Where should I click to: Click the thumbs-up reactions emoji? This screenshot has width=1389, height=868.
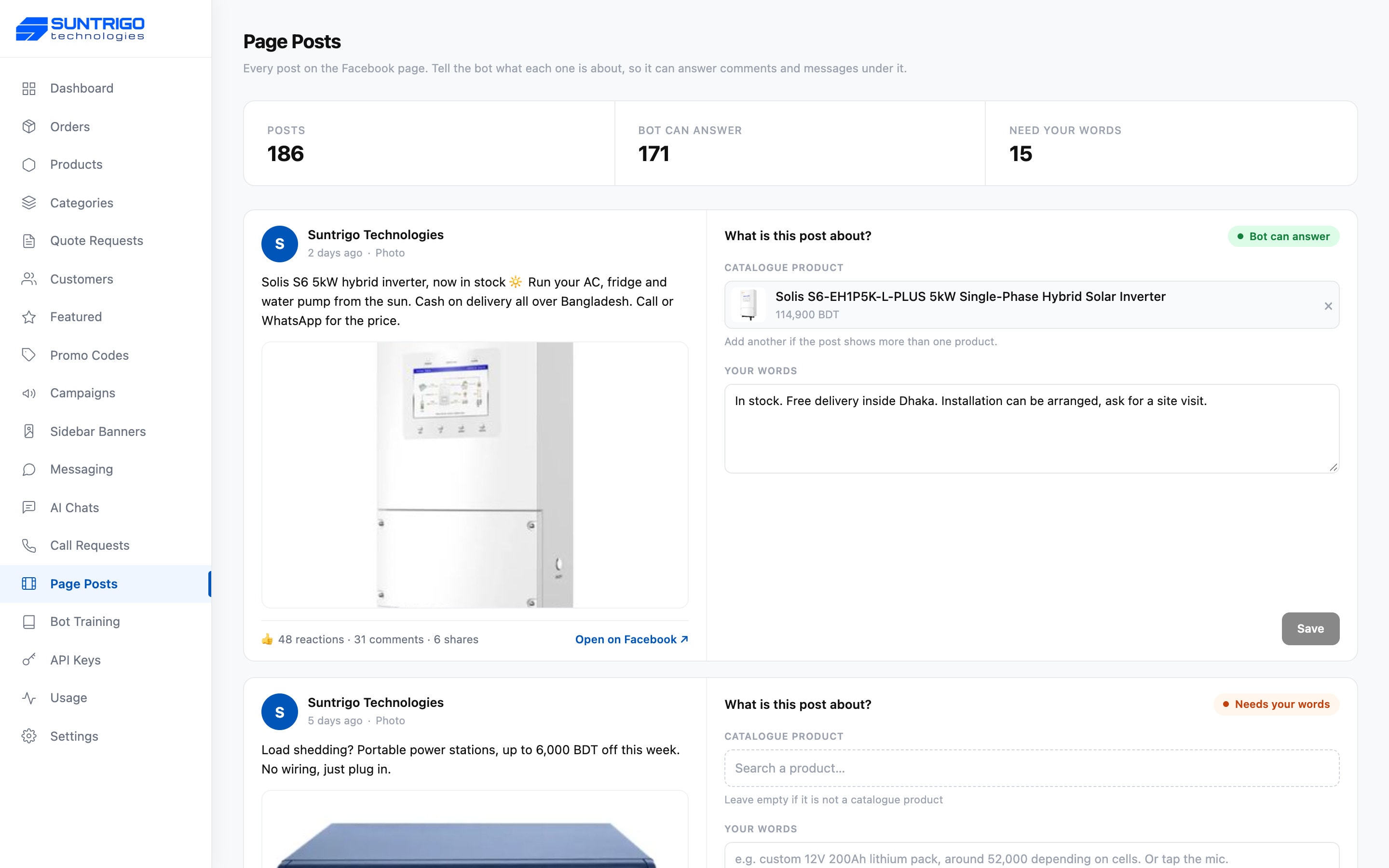[x=268, y=639]
